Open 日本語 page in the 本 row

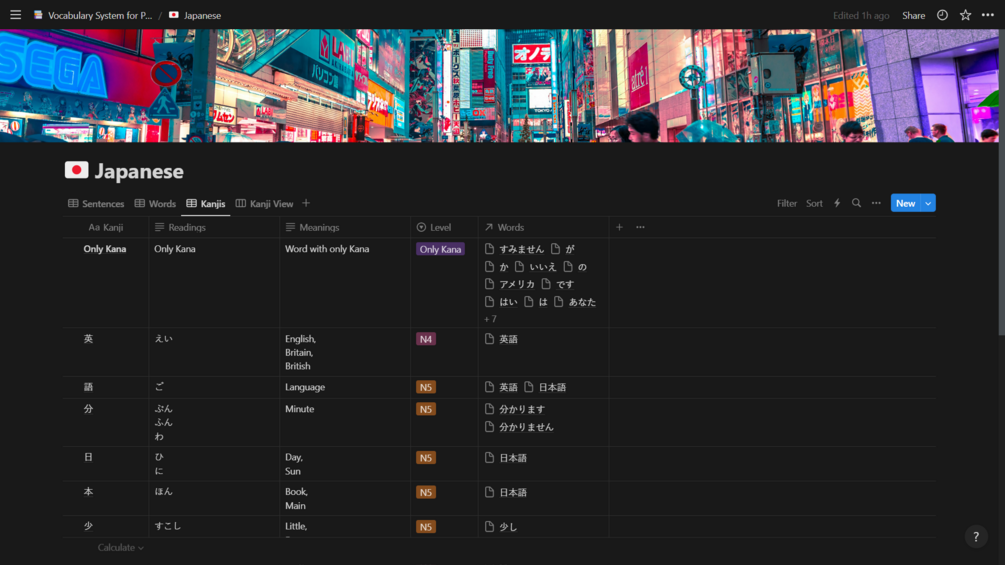[506, 492]
